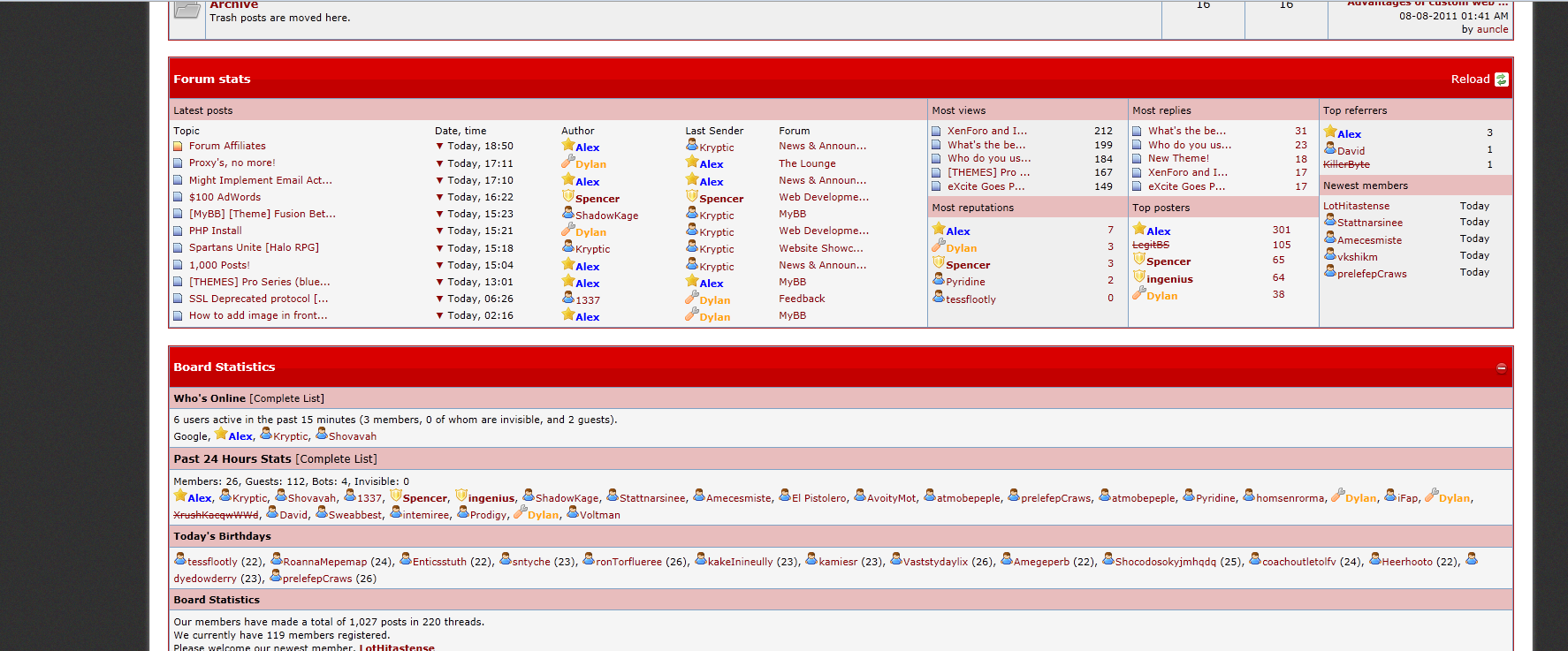This screenshot has width=1568, height=651.
Task: Click the red arrow beside Today, 17:11
Action: [x=439, y=163]
